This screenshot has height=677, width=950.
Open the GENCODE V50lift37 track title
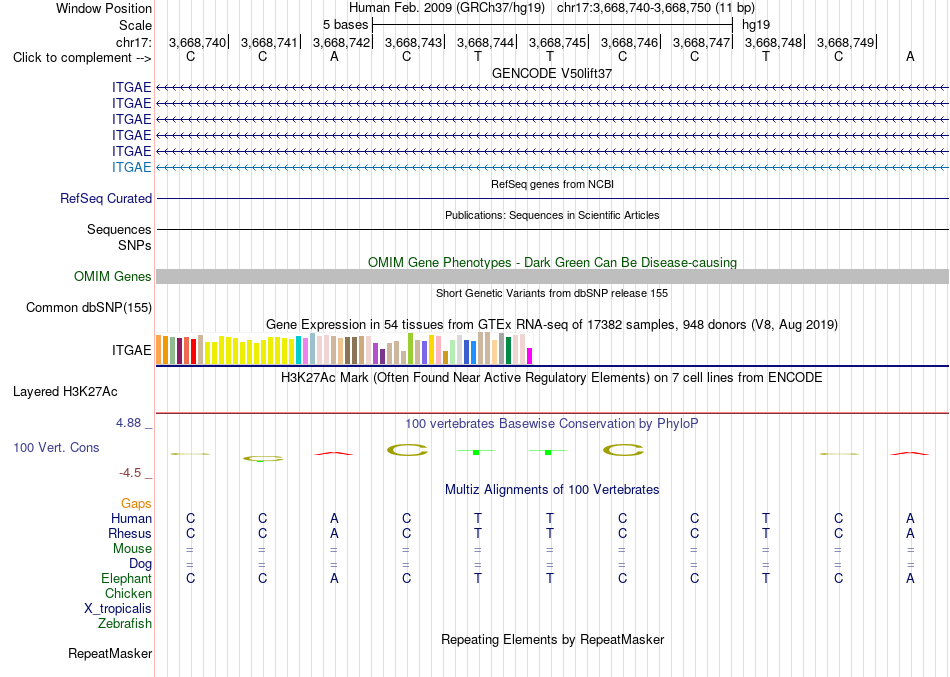coord(552,73)
